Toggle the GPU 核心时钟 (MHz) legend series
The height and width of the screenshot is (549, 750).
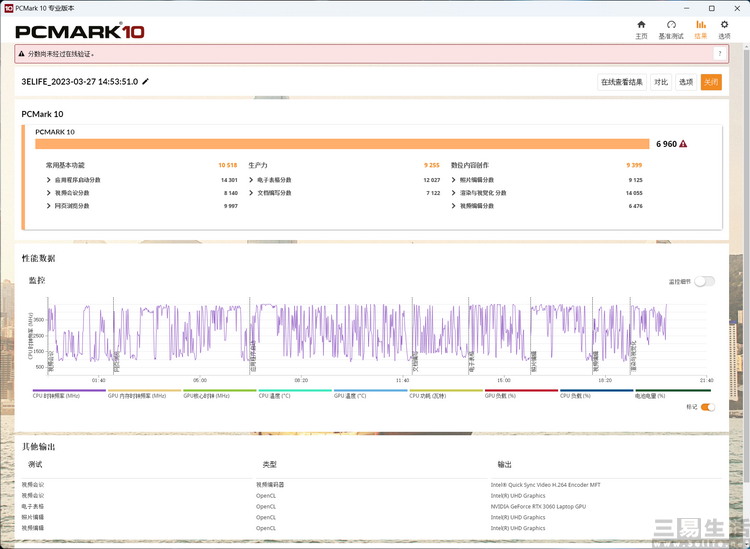point(220,394)
